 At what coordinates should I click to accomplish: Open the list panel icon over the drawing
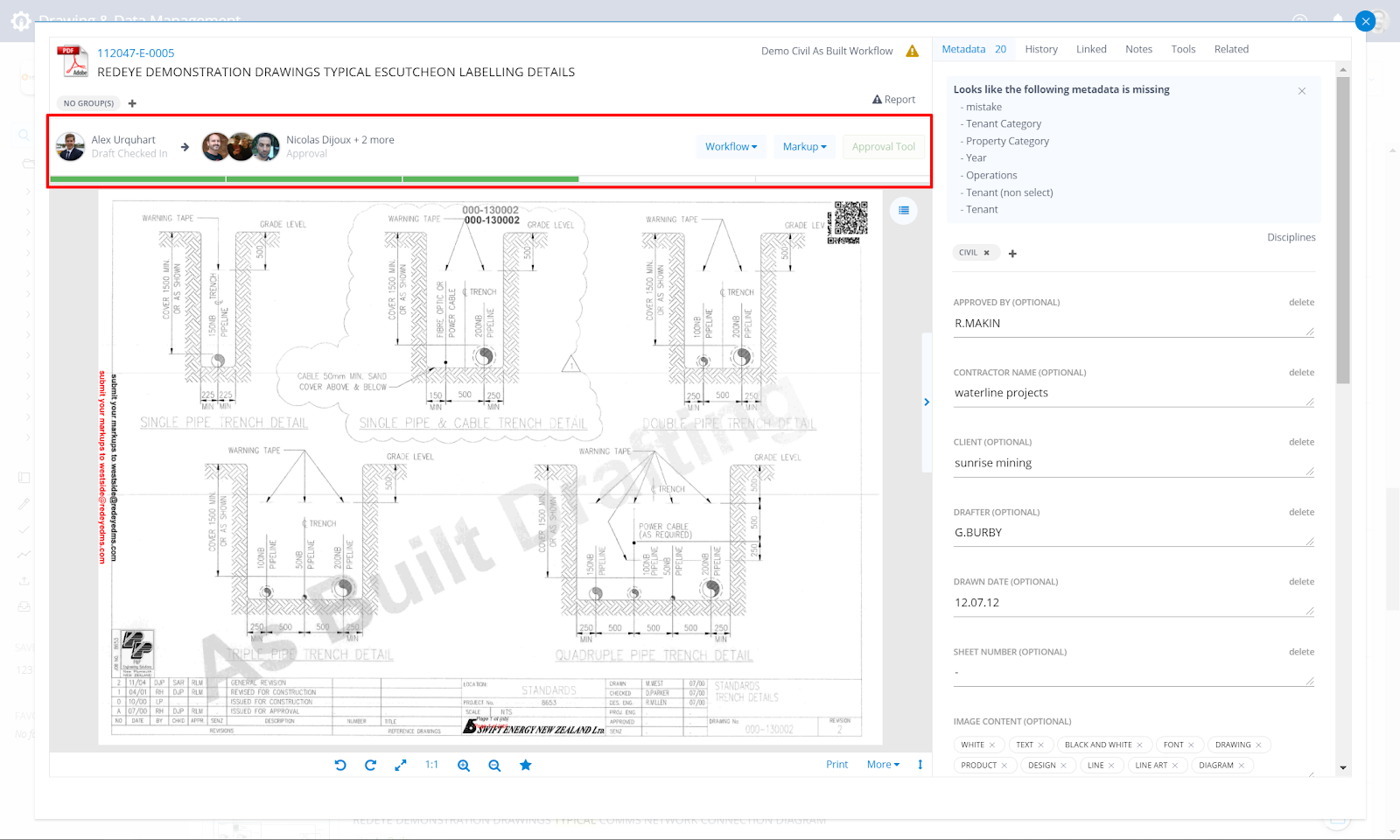904,210
